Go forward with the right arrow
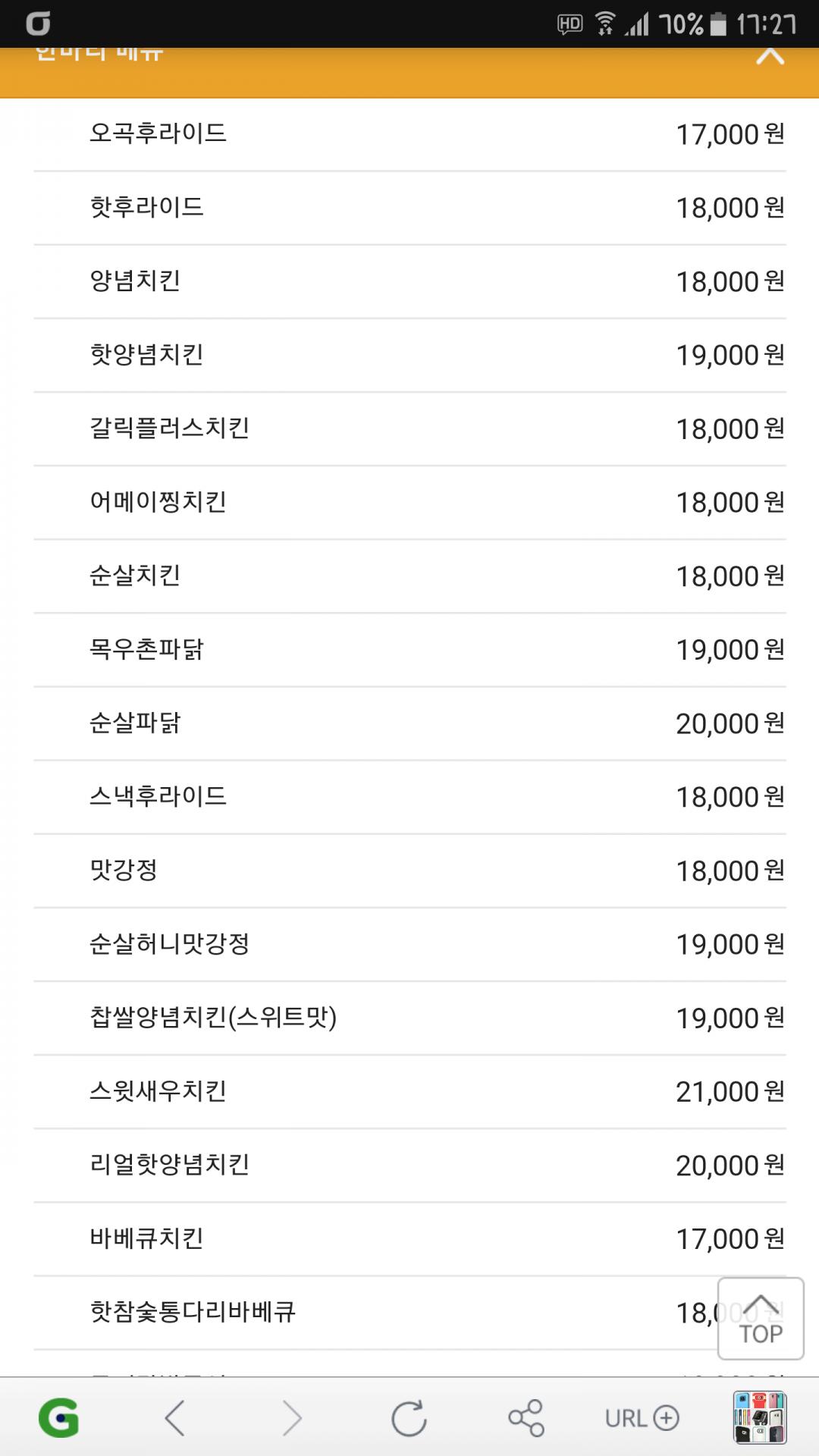The image size is (819, 1456). (292, 1417)
